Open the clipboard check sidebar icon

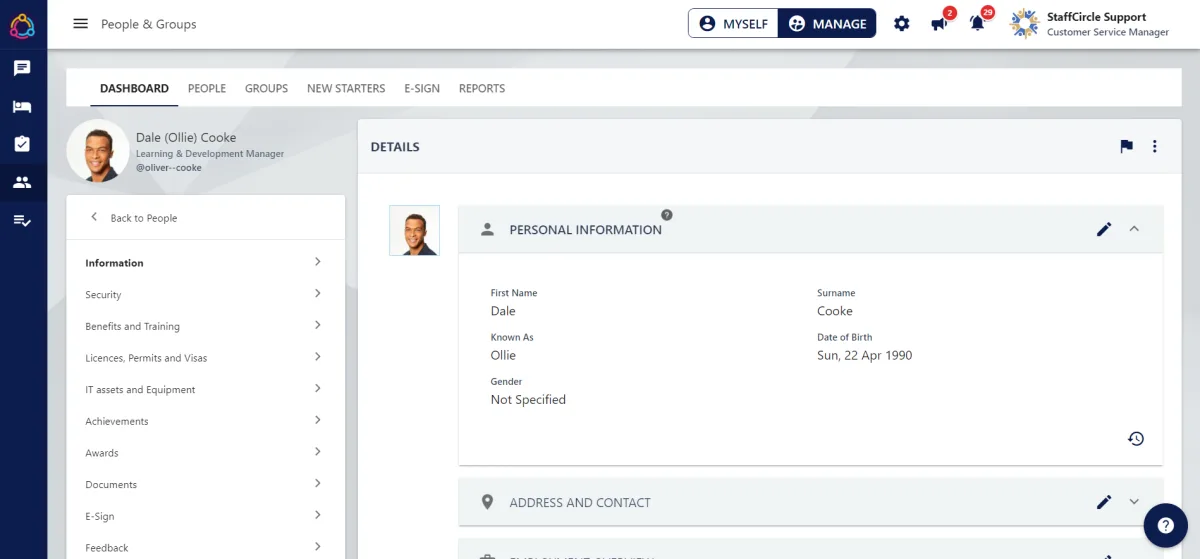point(22,144)
